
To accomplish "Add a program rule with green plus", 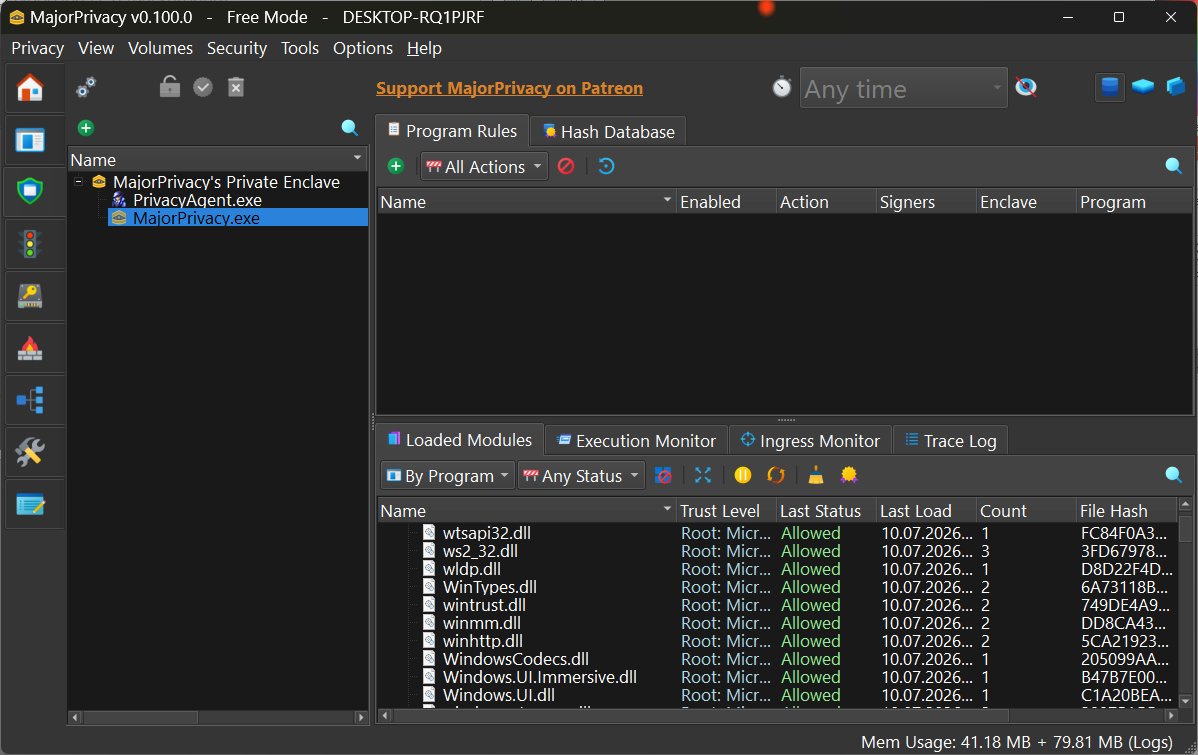I will point(396,166).
